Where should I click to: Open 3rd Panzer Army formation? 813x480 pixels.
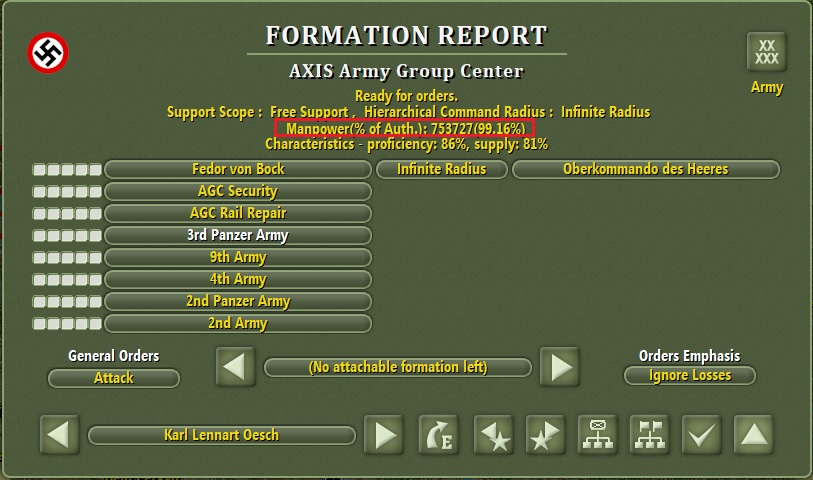click(238, 235)
